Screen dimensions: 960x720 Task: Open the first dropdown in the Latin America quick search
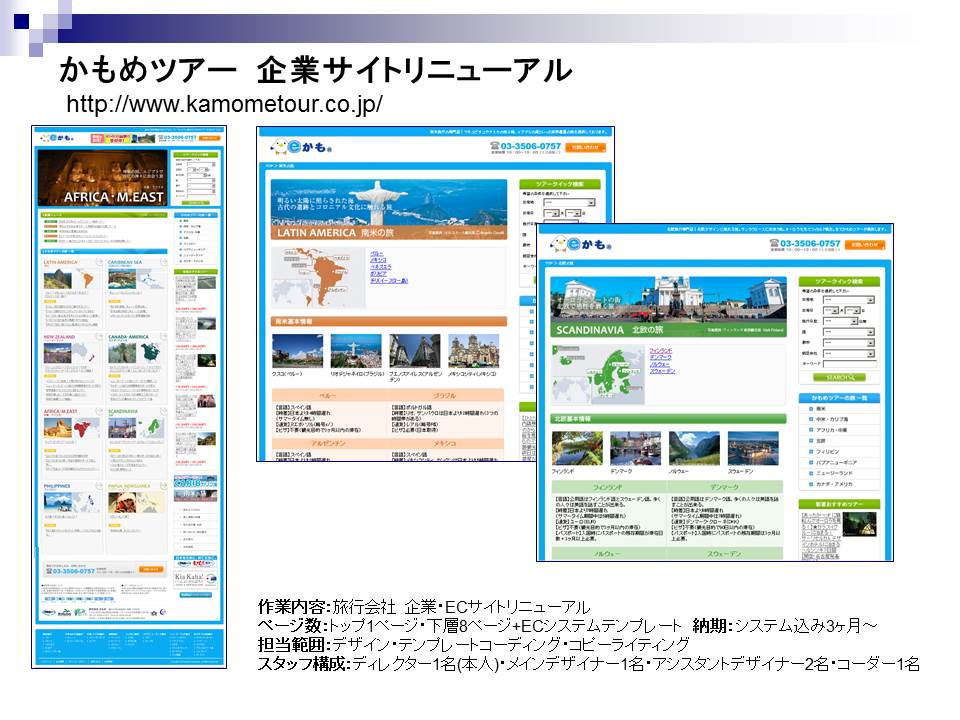coord(568,202)
